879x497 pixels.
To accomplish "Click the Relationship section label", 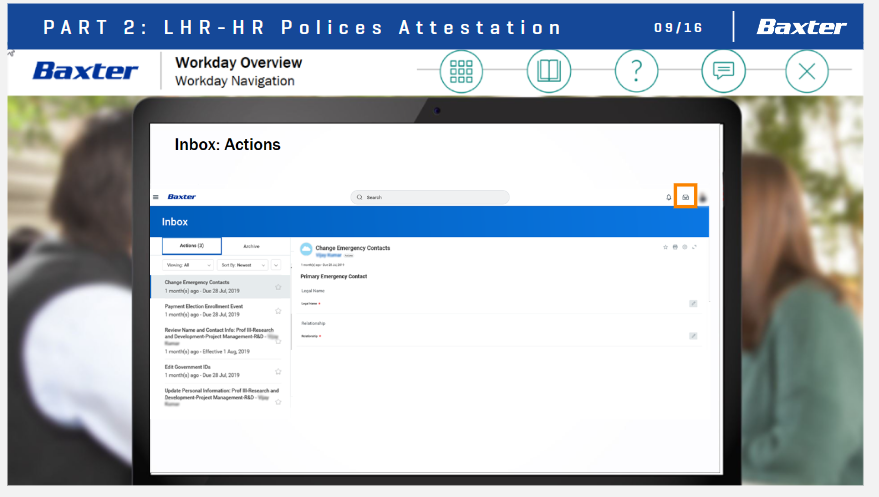I will [313, 323].
